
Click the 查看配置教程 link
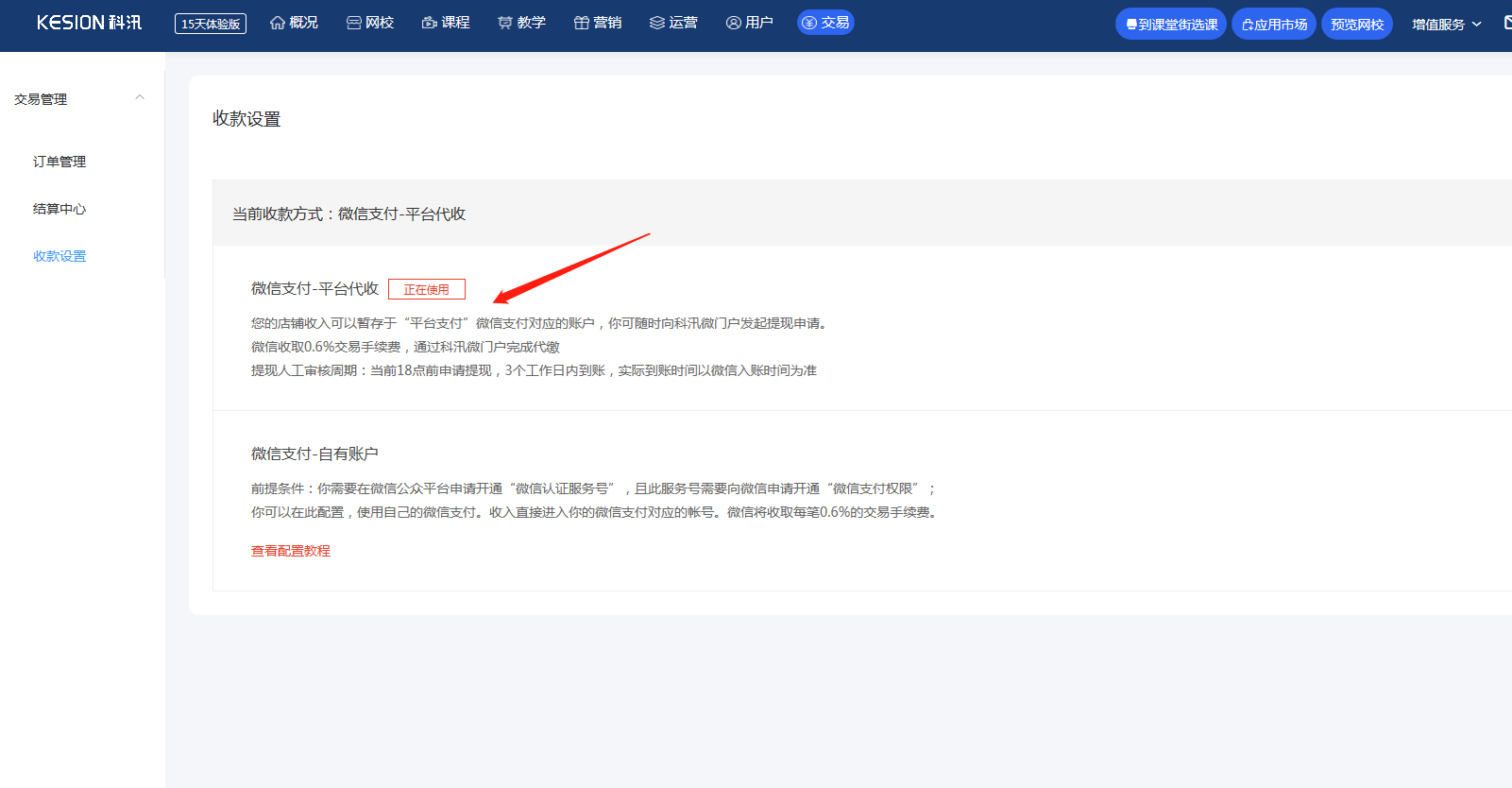tap(291, 551)
